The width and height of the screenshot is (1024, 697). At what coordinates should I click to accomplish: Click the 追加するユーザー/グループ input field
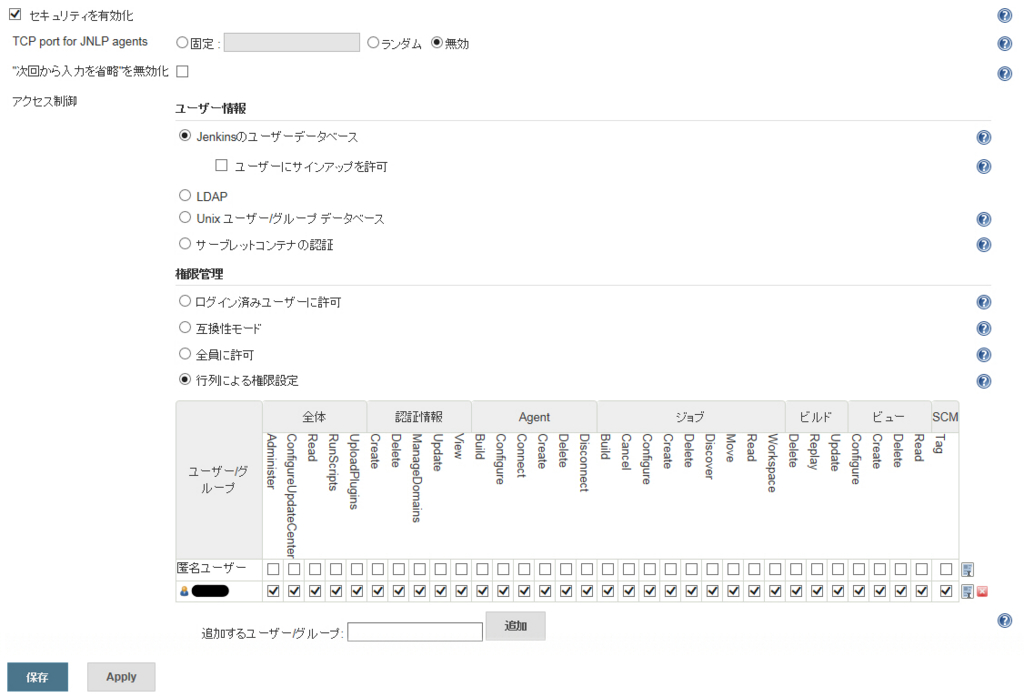pos(415,632)
